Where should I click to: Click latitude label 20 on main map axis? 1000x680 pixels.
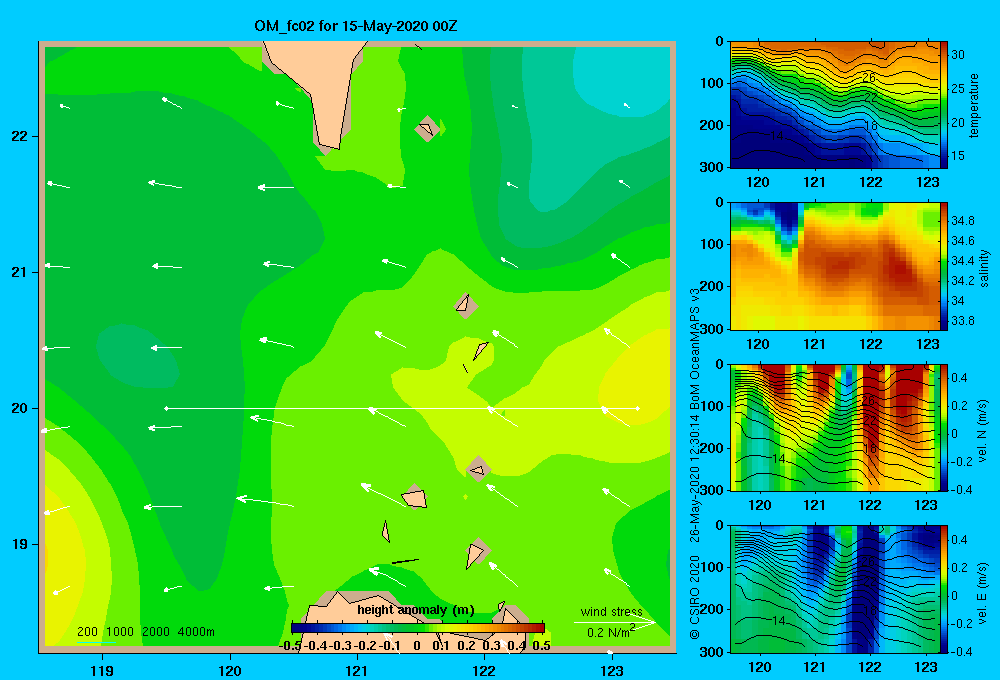click(20, 408)
